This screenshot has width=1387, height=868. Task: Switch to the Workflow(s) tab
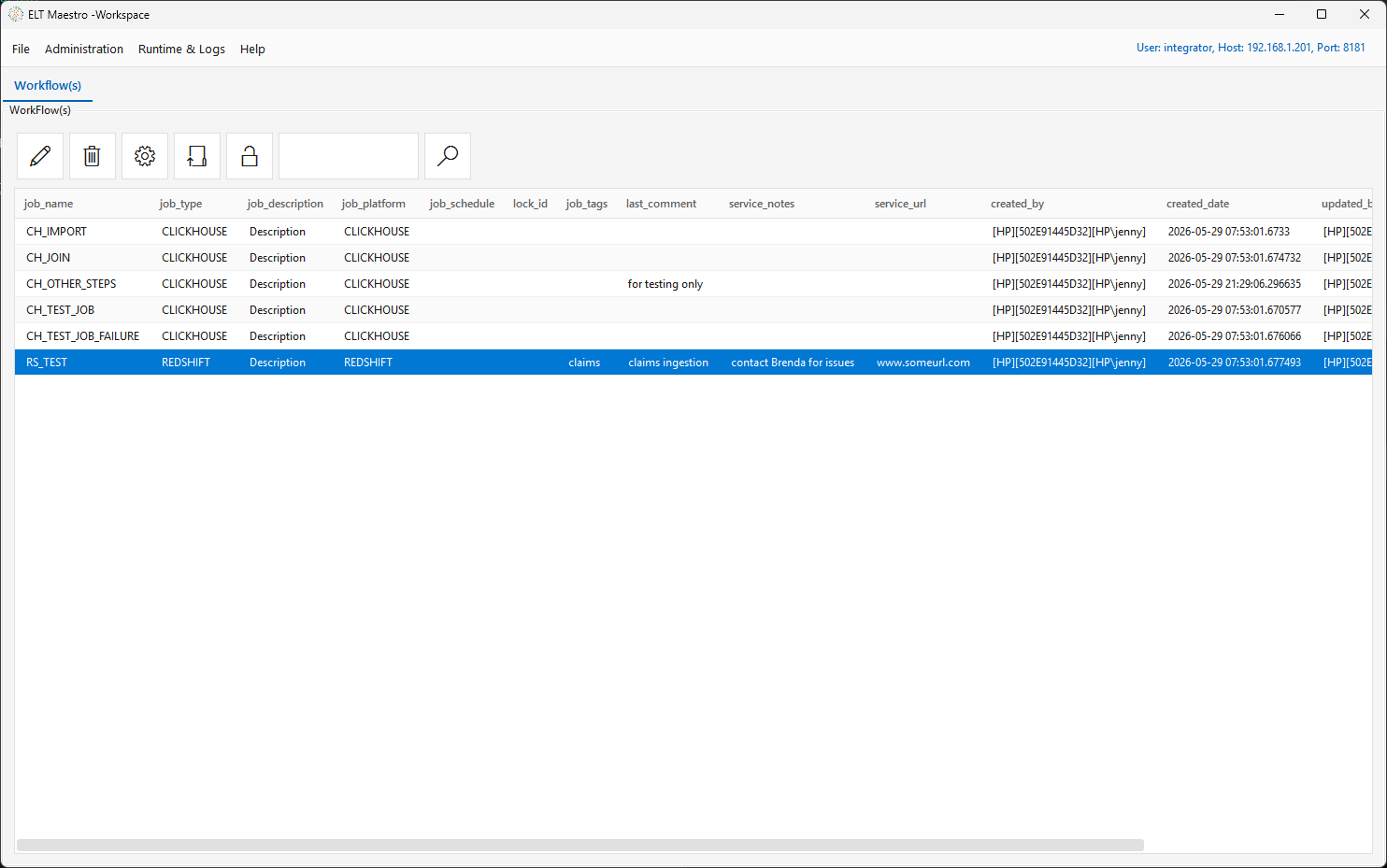pos(48,85)
